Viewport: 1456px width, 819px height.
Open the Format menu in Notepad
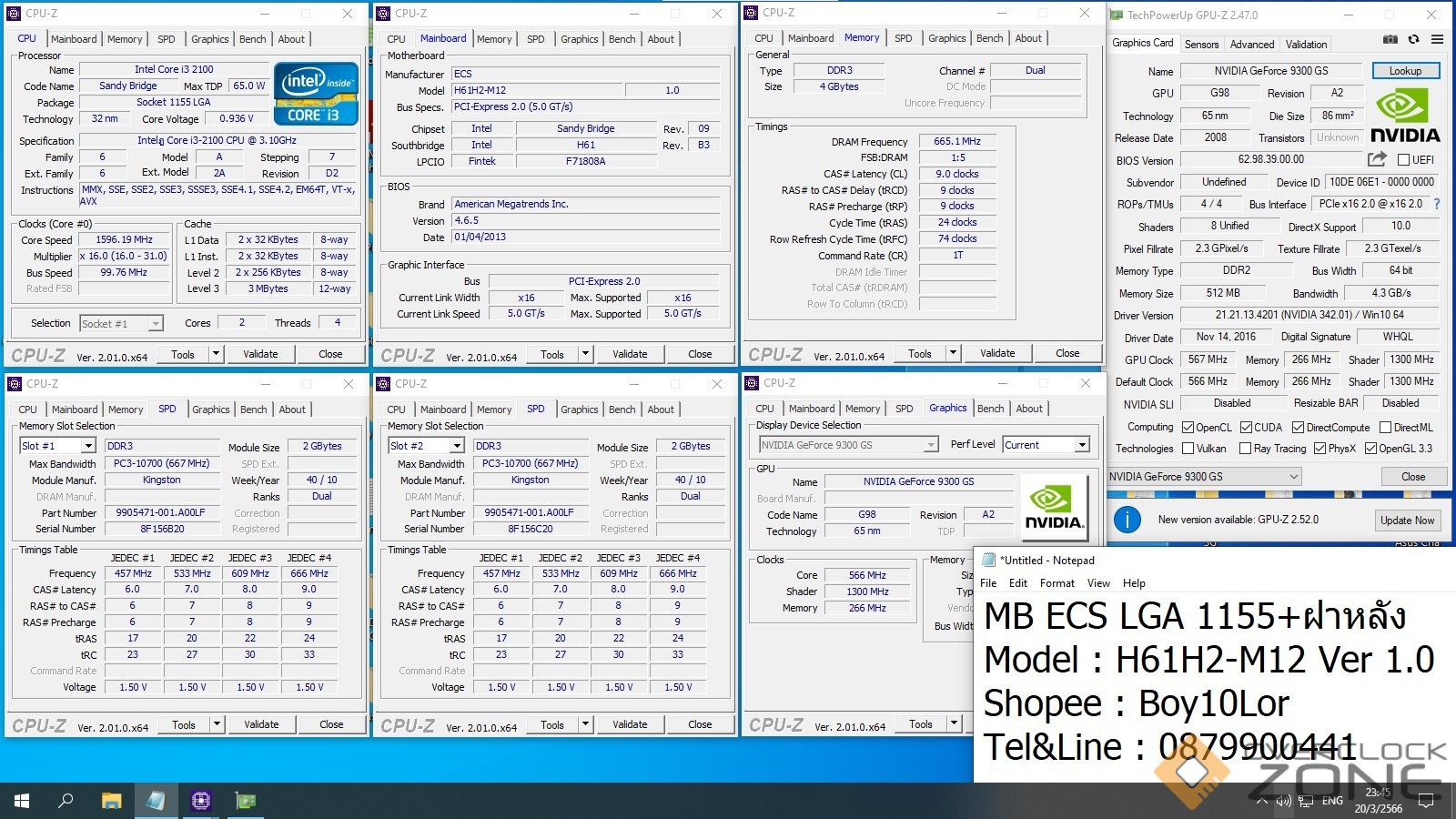(x=1057, y=583)
